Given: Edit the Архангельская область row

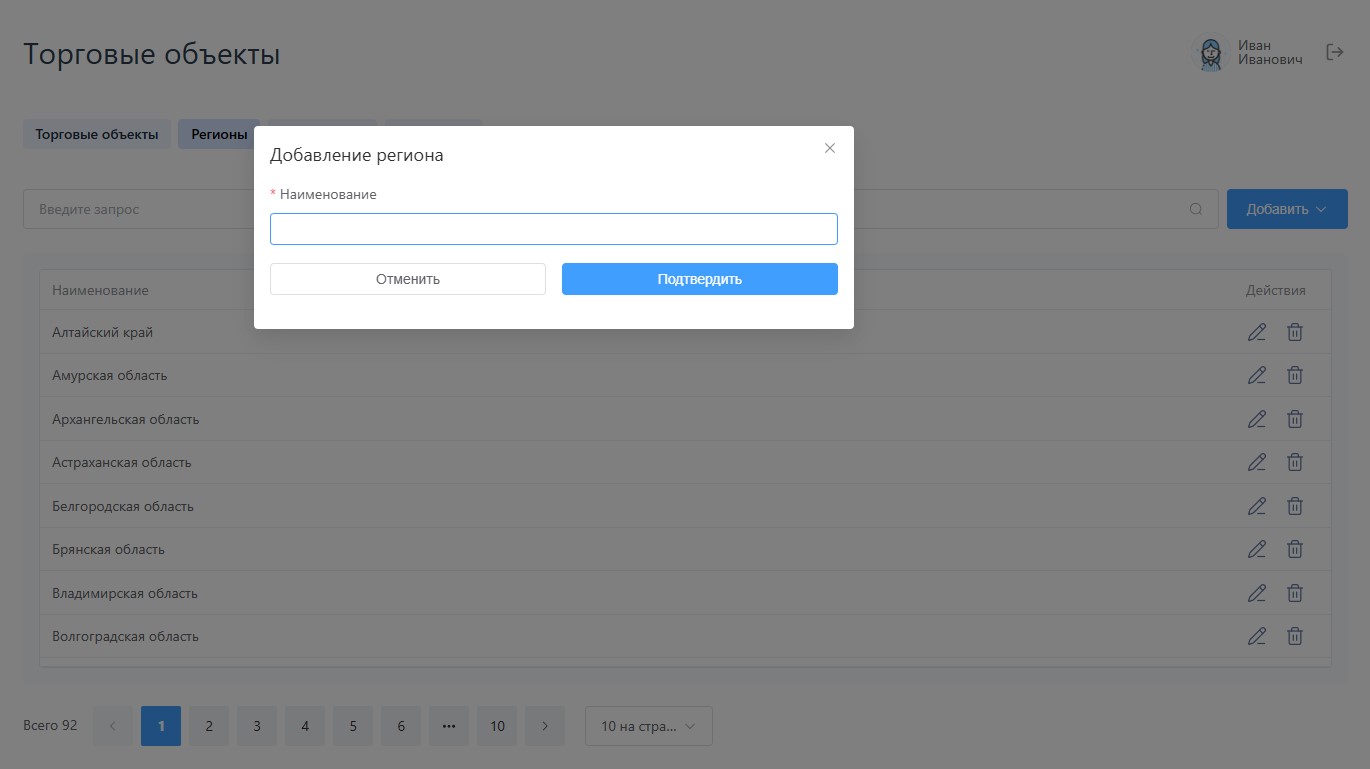Looking at the screenshot, I should pyautogui.click(x=1257, y=419).
